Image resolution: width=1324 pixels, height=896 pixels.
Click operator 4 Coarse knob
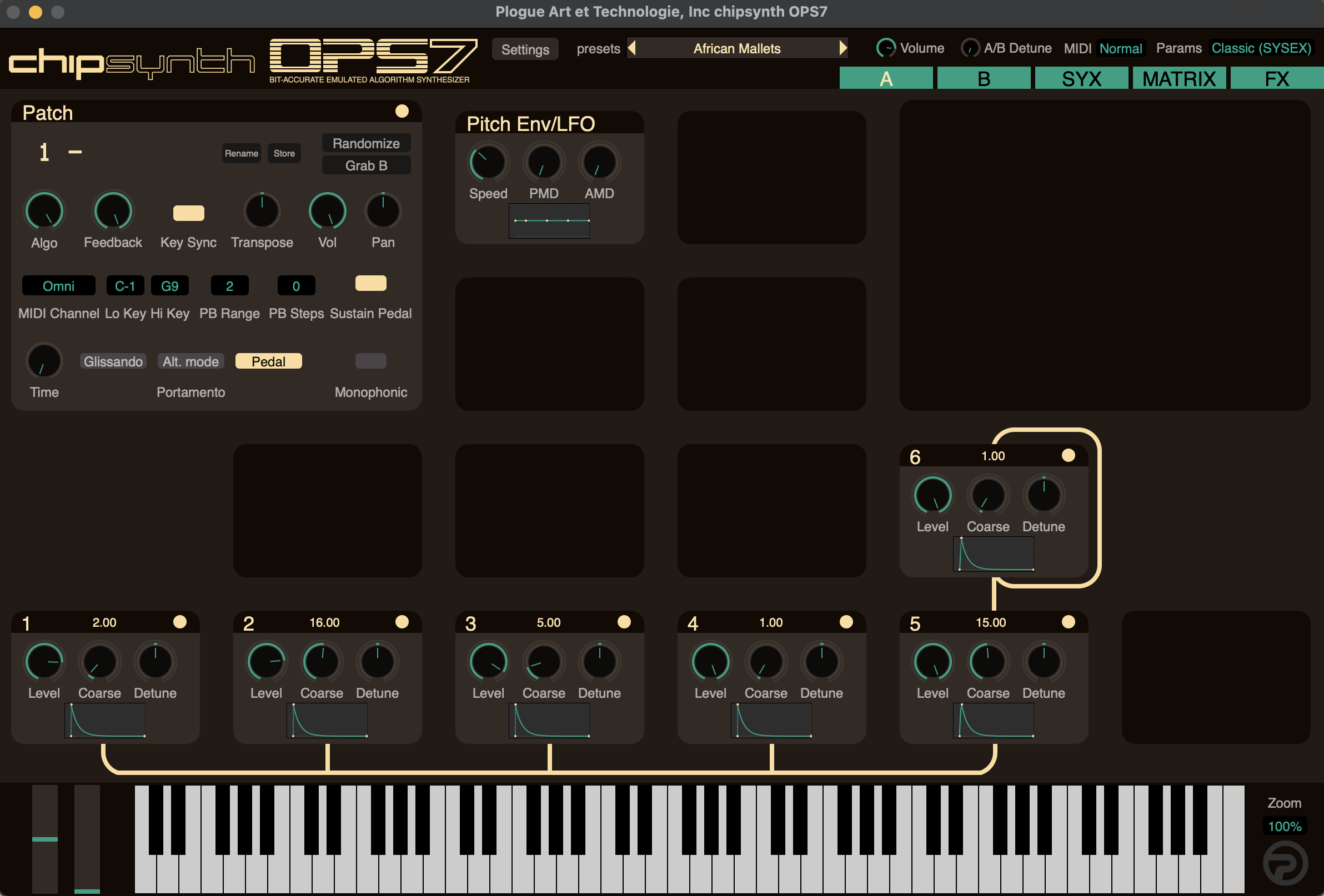tap(766, 662)
